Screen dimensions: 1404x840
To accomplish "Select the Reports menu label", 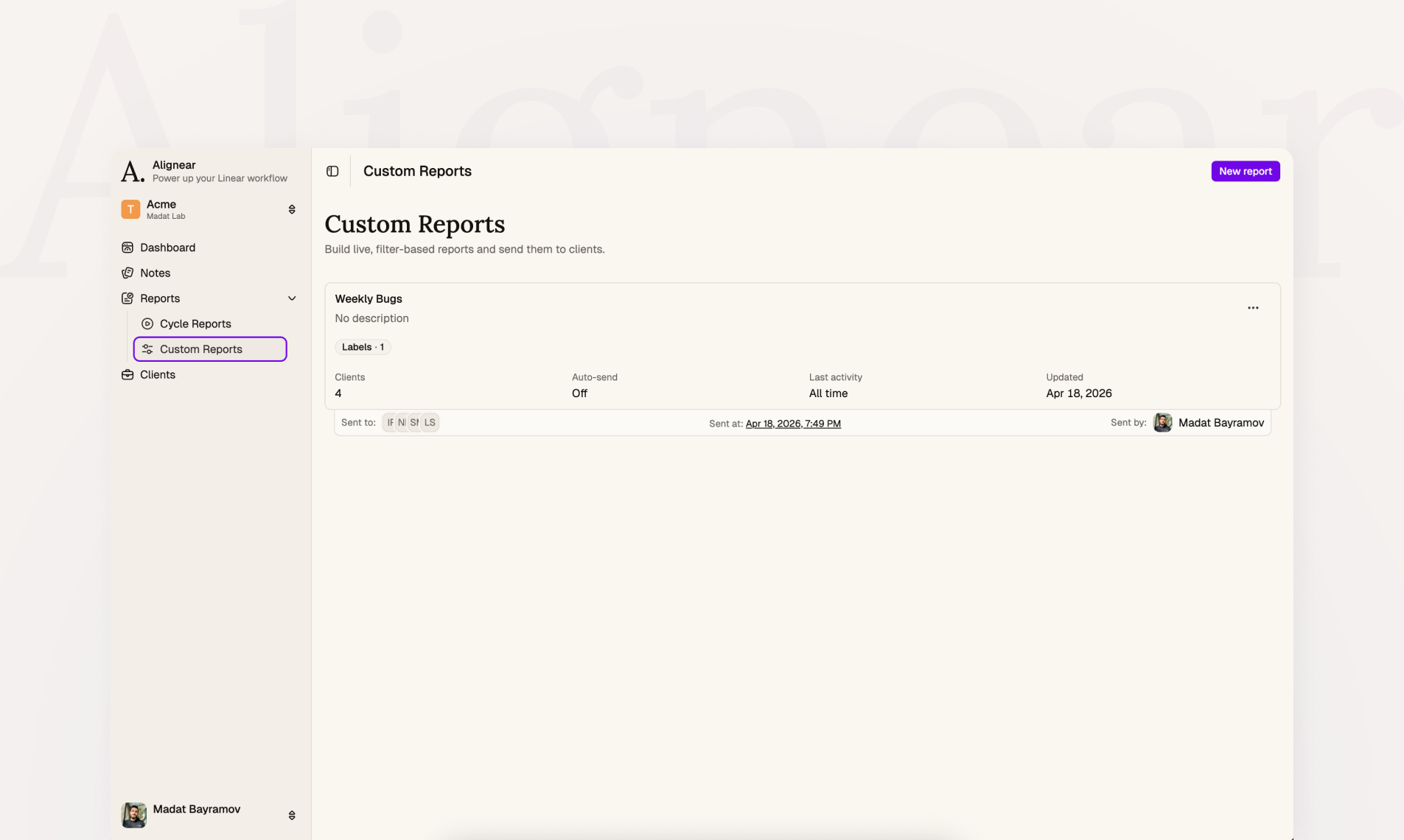I will point(160,298).
